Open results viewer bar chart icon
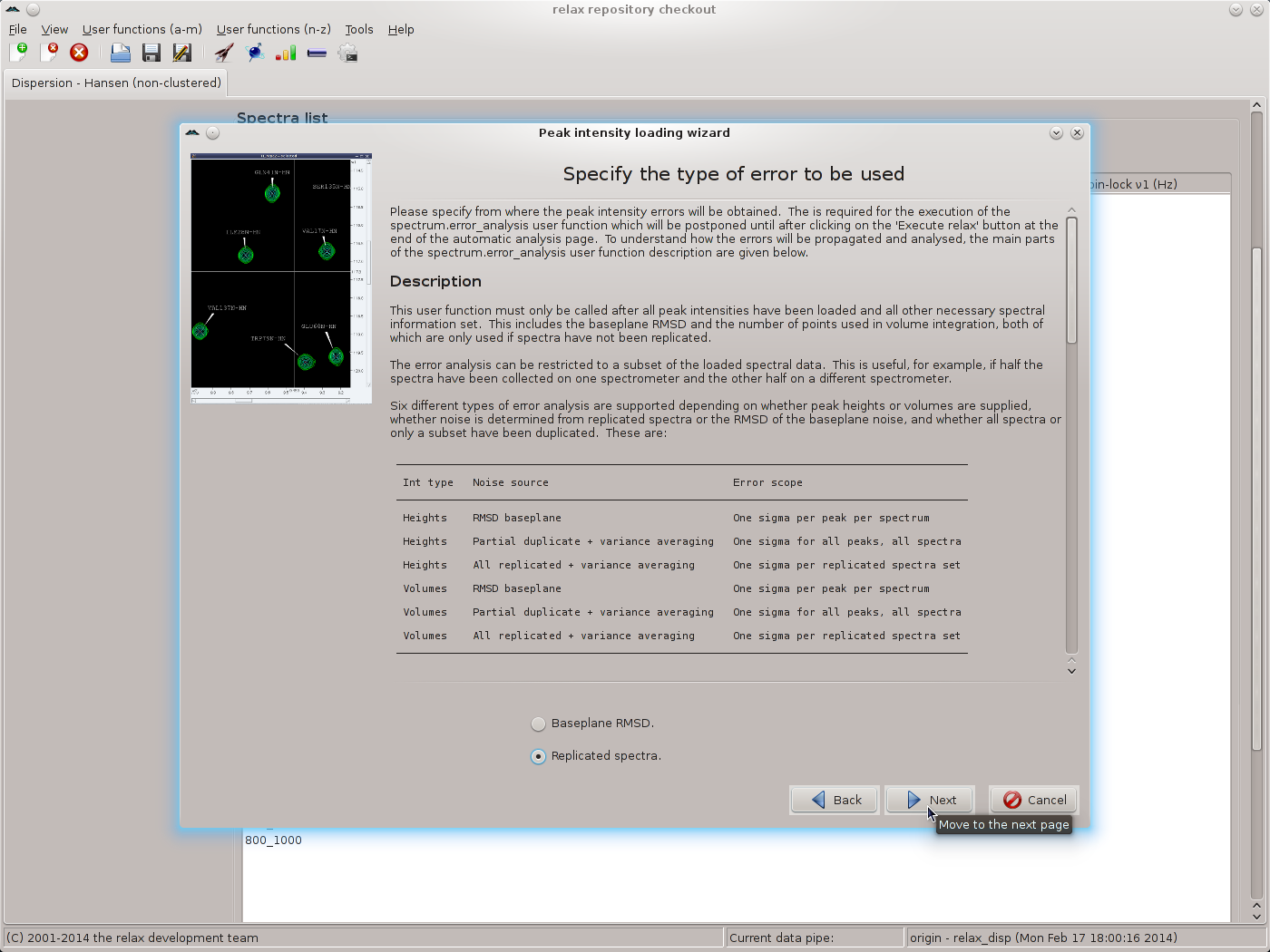This screenshot has height=952, width=1270. coord(286,53)
